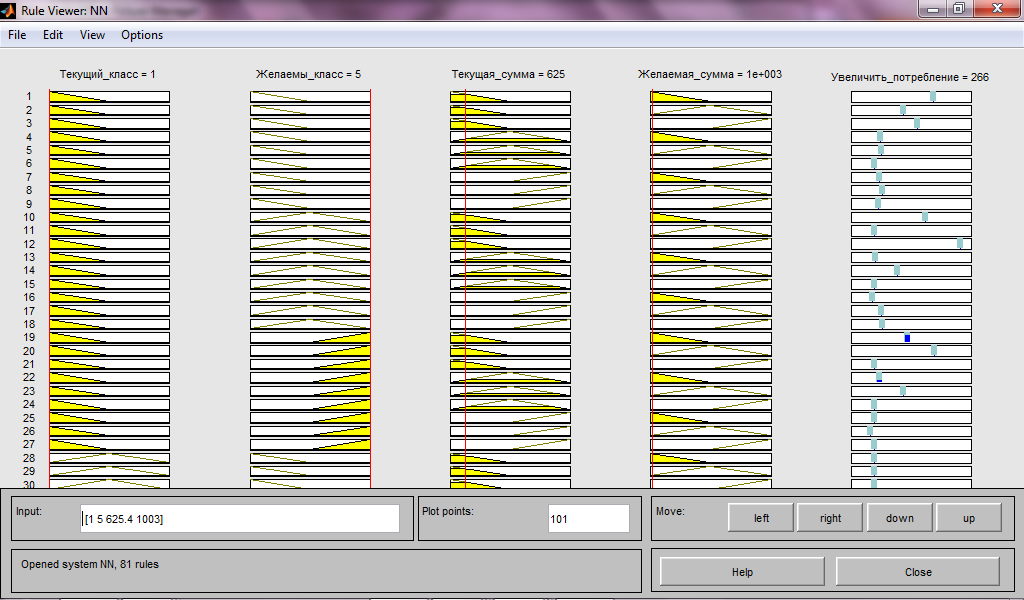Maximize the Rule Viewer window
This screenshot has height=600, width=1024.
[959, 9]
